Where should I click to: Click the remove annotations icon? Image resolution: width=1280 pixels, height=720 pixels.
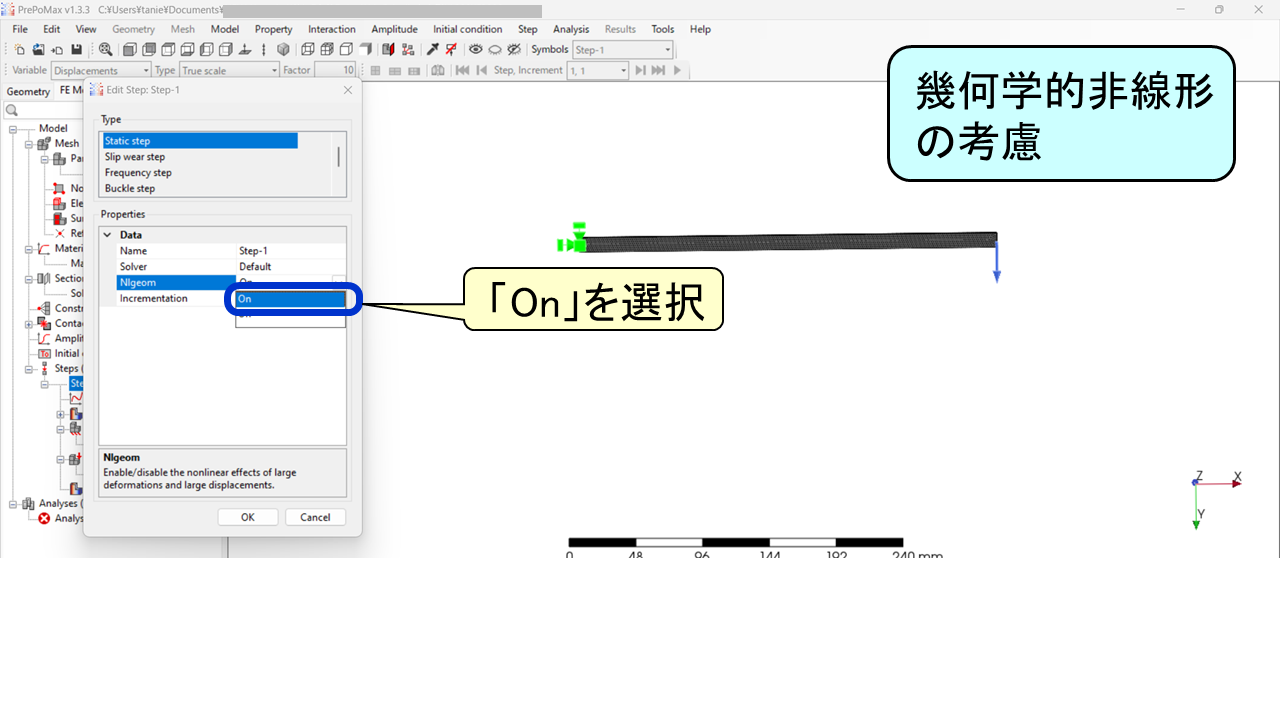point(451,49)
